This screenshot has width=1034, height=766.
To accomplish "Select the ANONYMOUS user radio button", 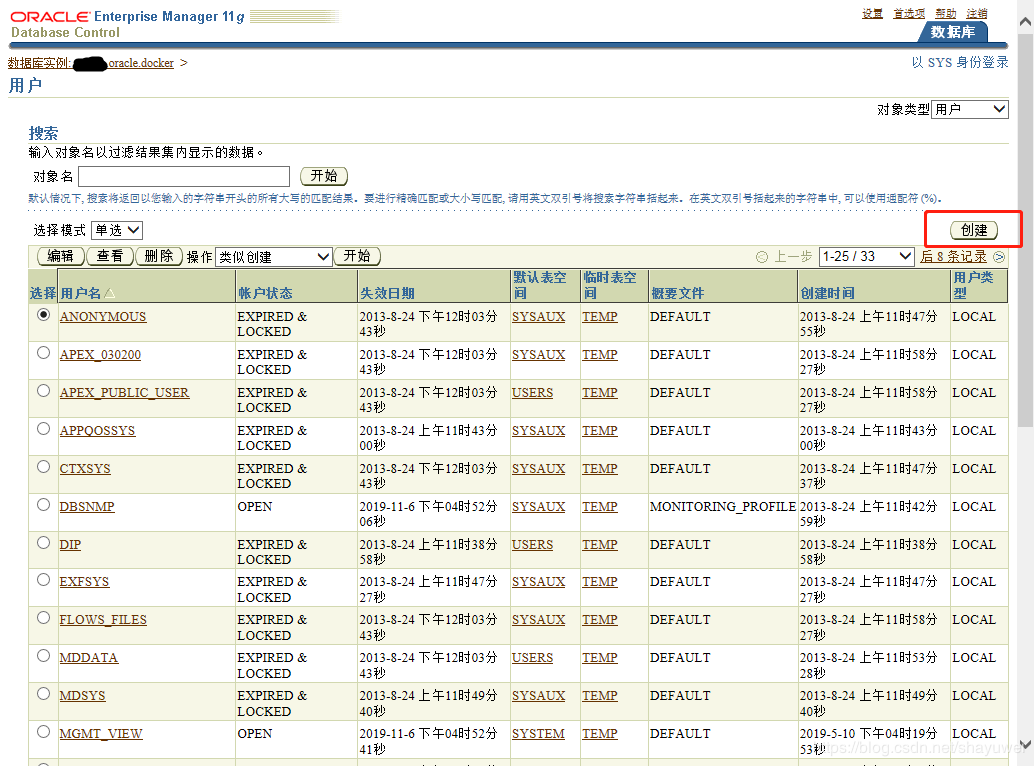I will tap(44, 315).
